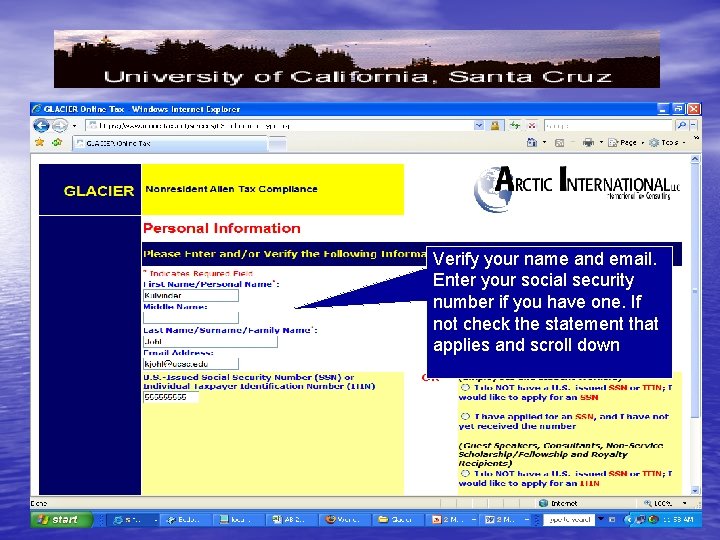Viewport: 720px width, 540px height.
Task: Open the recent pages dropdown beside Forward
Action: 74,125
